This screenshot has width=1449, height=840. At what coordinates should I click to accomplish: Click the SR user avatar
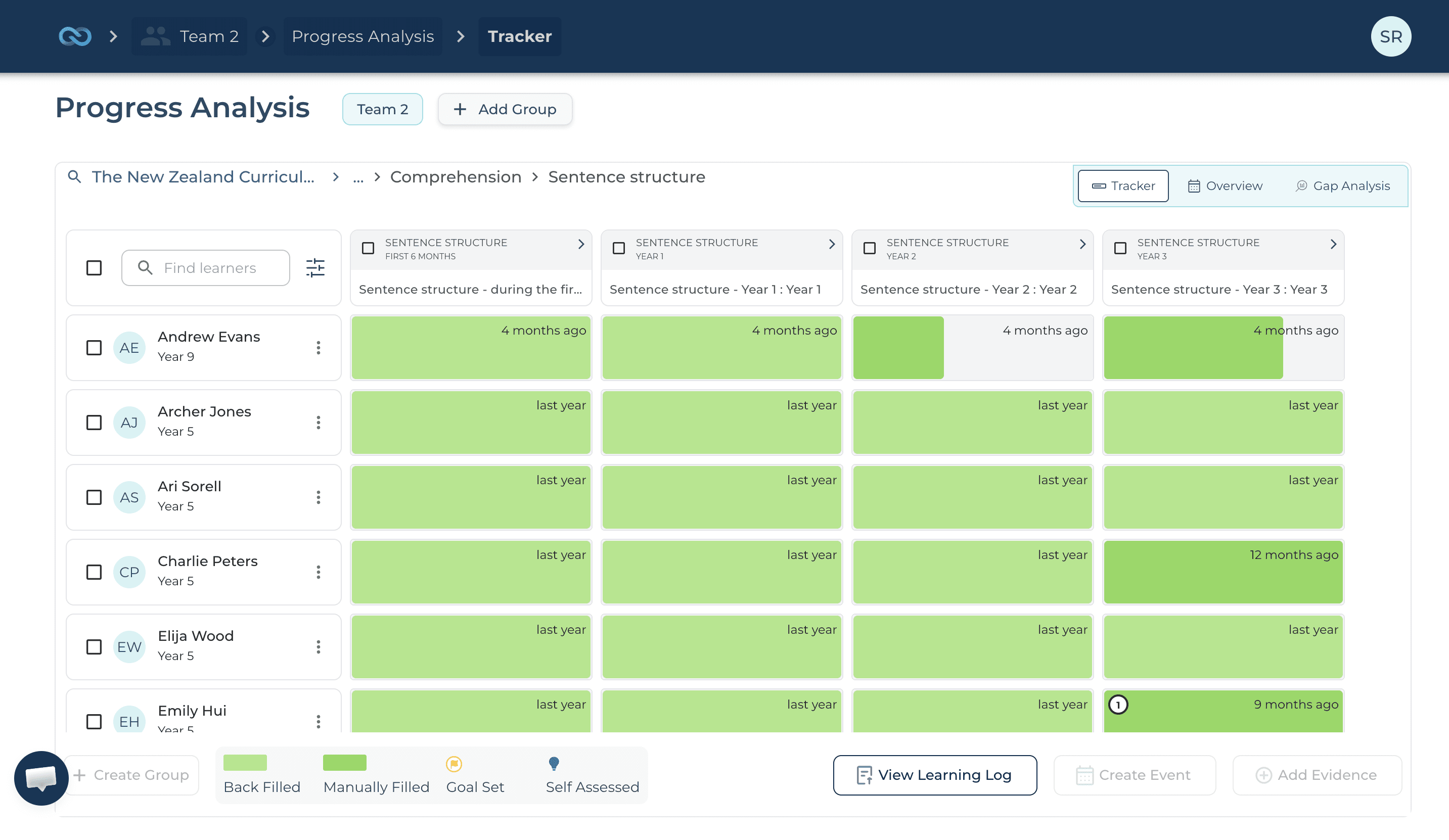click(1390, 36)
